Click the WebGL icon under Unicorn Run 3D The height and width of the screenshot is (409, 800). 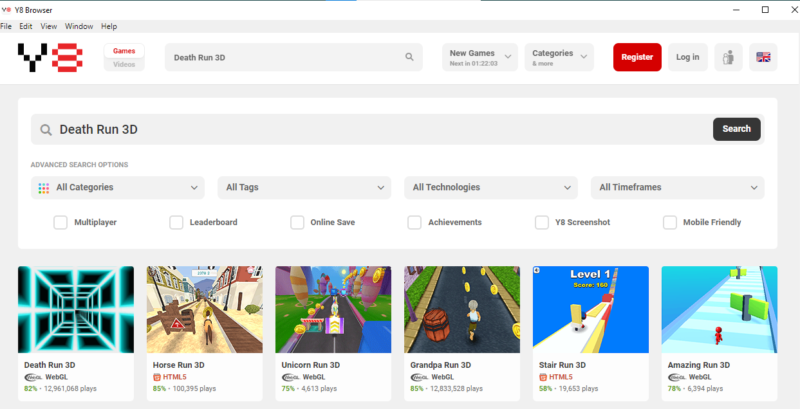click(291, 377)
